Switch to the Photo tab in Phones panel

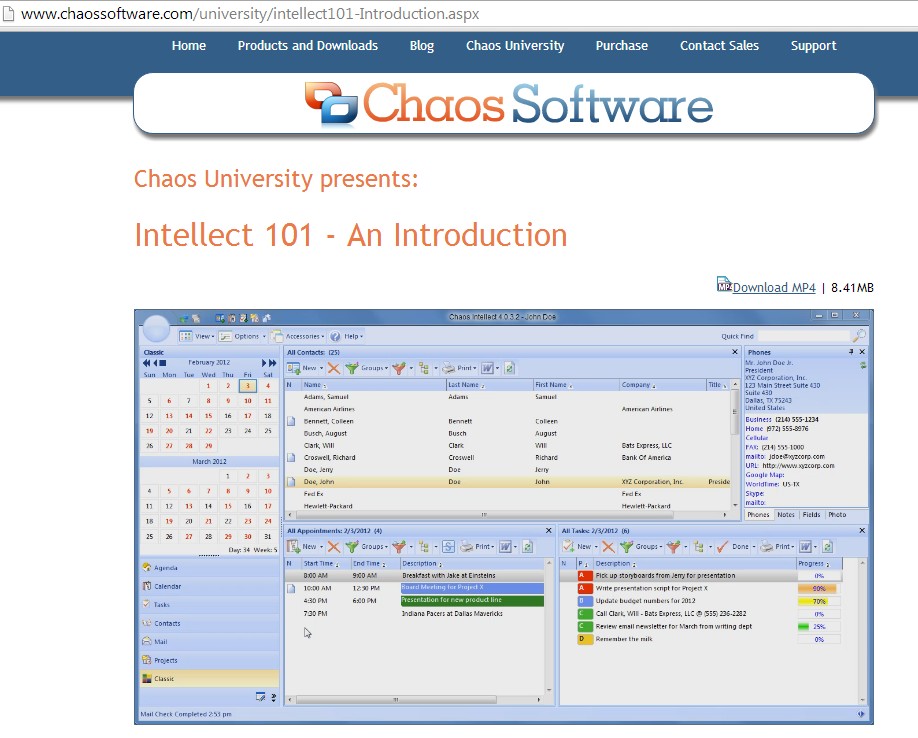pos(837,514)
